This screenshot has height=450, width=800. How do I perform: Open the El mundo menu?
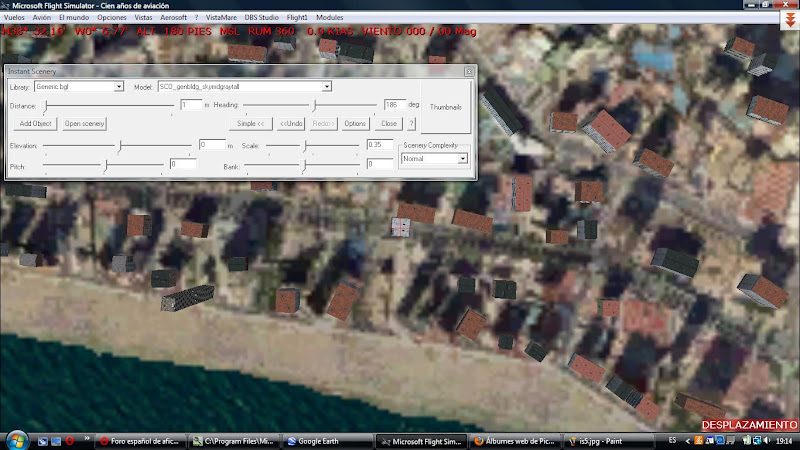pos(74,17)
